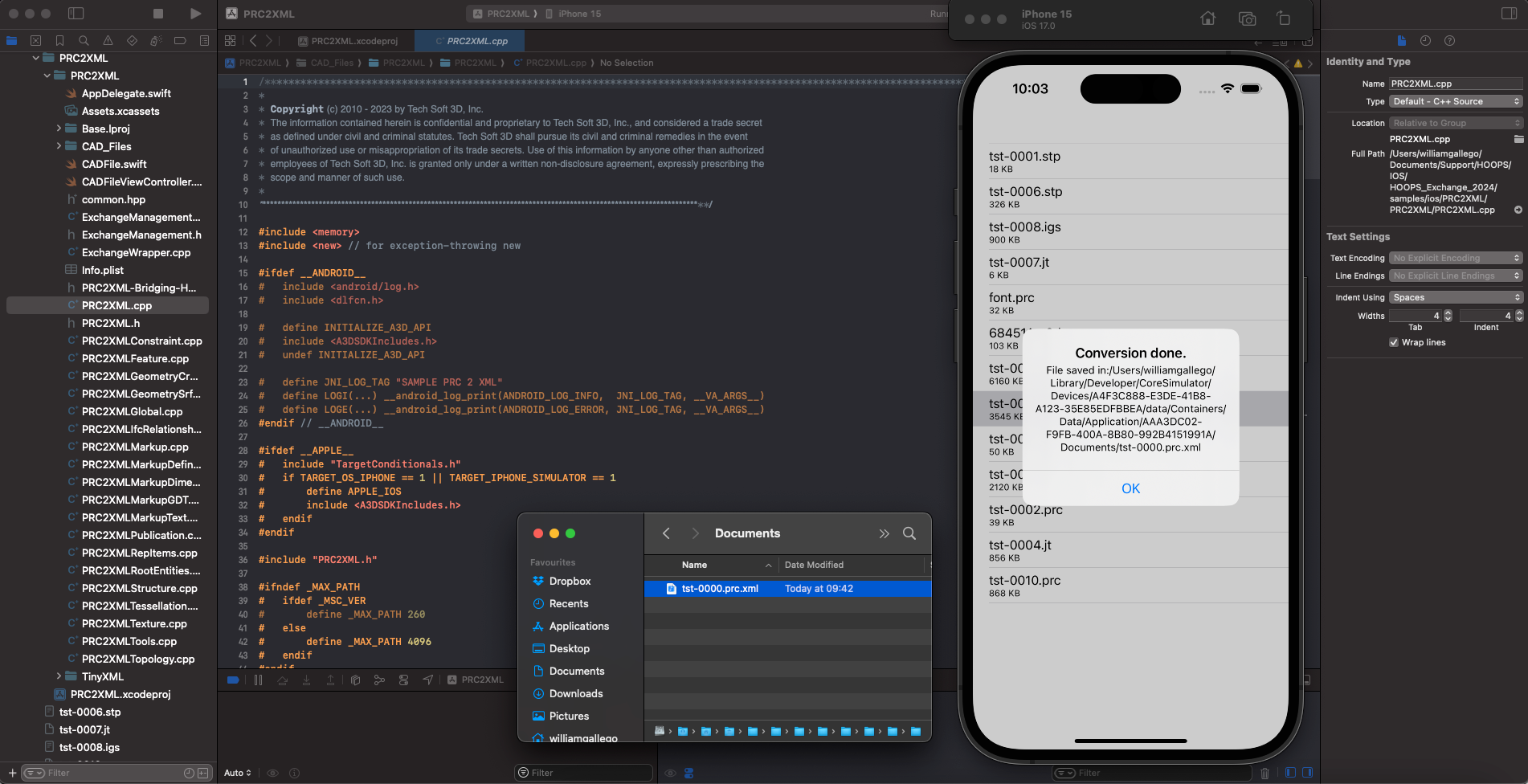Click the Simulate Location arrow in the debug bar
This screenshot has width=1528, height=784.
pyautogui.click(x=428, y=680)
